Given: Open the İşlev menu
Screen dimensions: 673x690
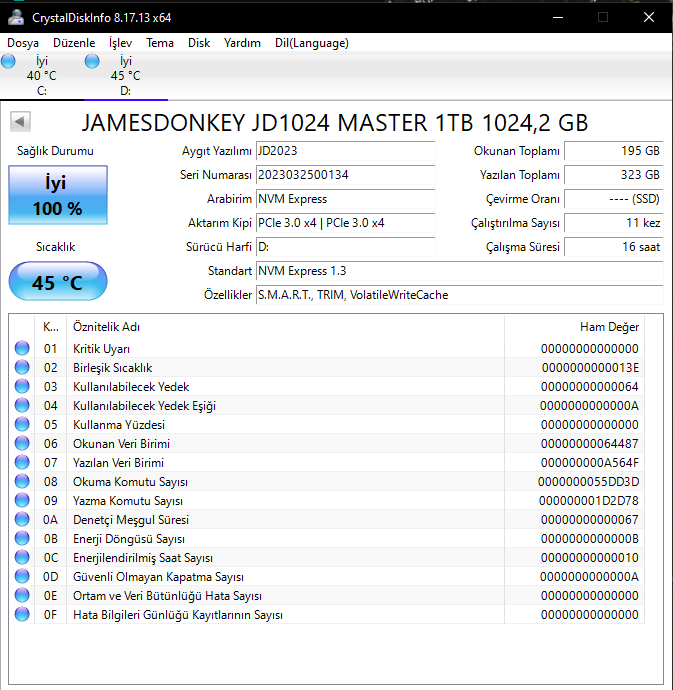Looking at the screenshot, I should pos(120,43).
